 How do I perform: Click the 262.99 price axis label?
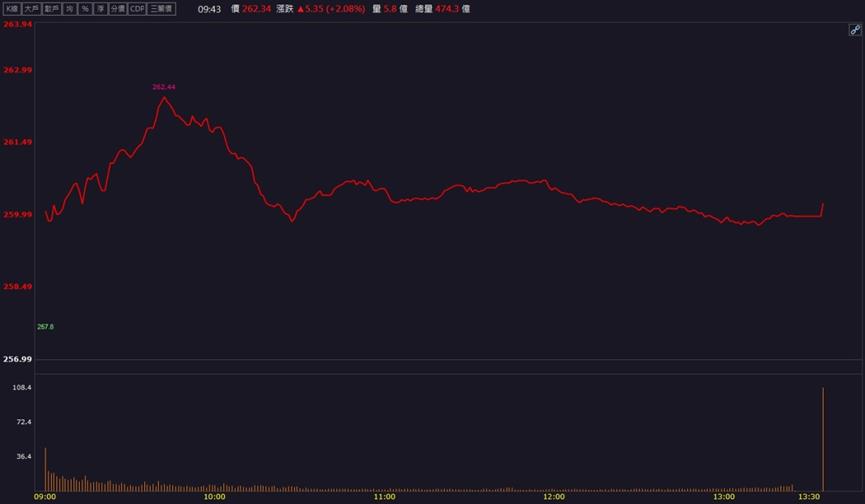click(x=18, y=70)
